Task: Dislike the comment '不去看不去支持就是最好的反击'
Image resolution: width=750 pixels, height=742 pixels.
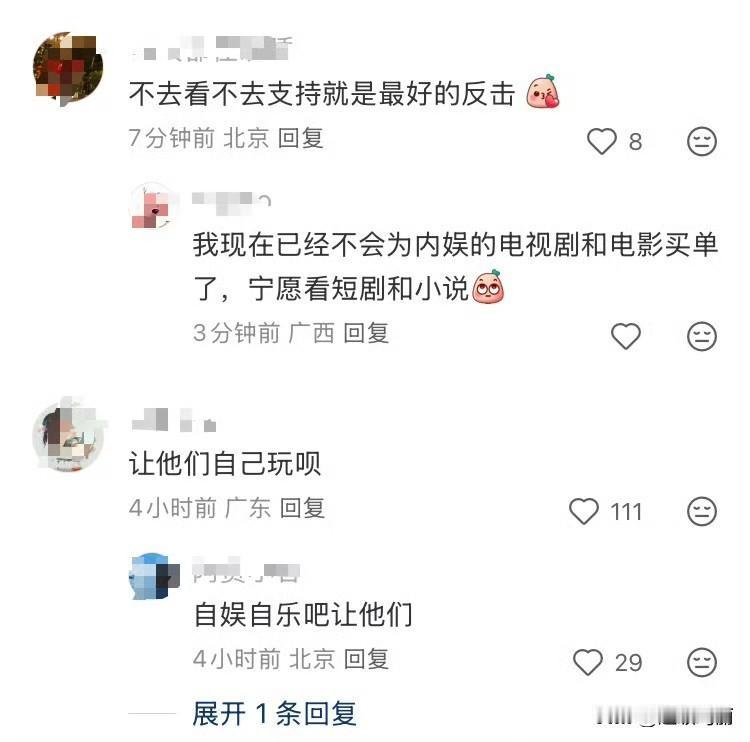Action: (702, 141)
